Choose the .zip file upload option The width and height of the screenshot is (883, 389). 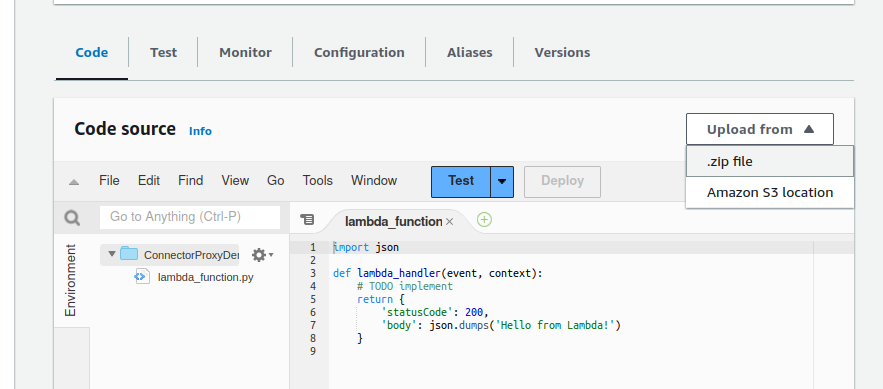coord(770,162)
